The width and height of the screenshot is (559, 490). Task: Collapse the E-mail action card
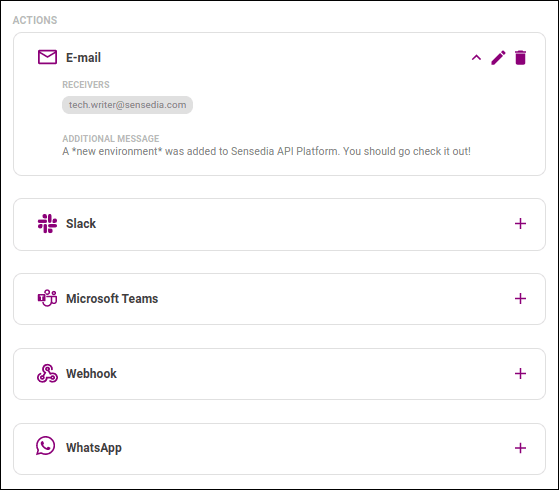coord(476,58)
